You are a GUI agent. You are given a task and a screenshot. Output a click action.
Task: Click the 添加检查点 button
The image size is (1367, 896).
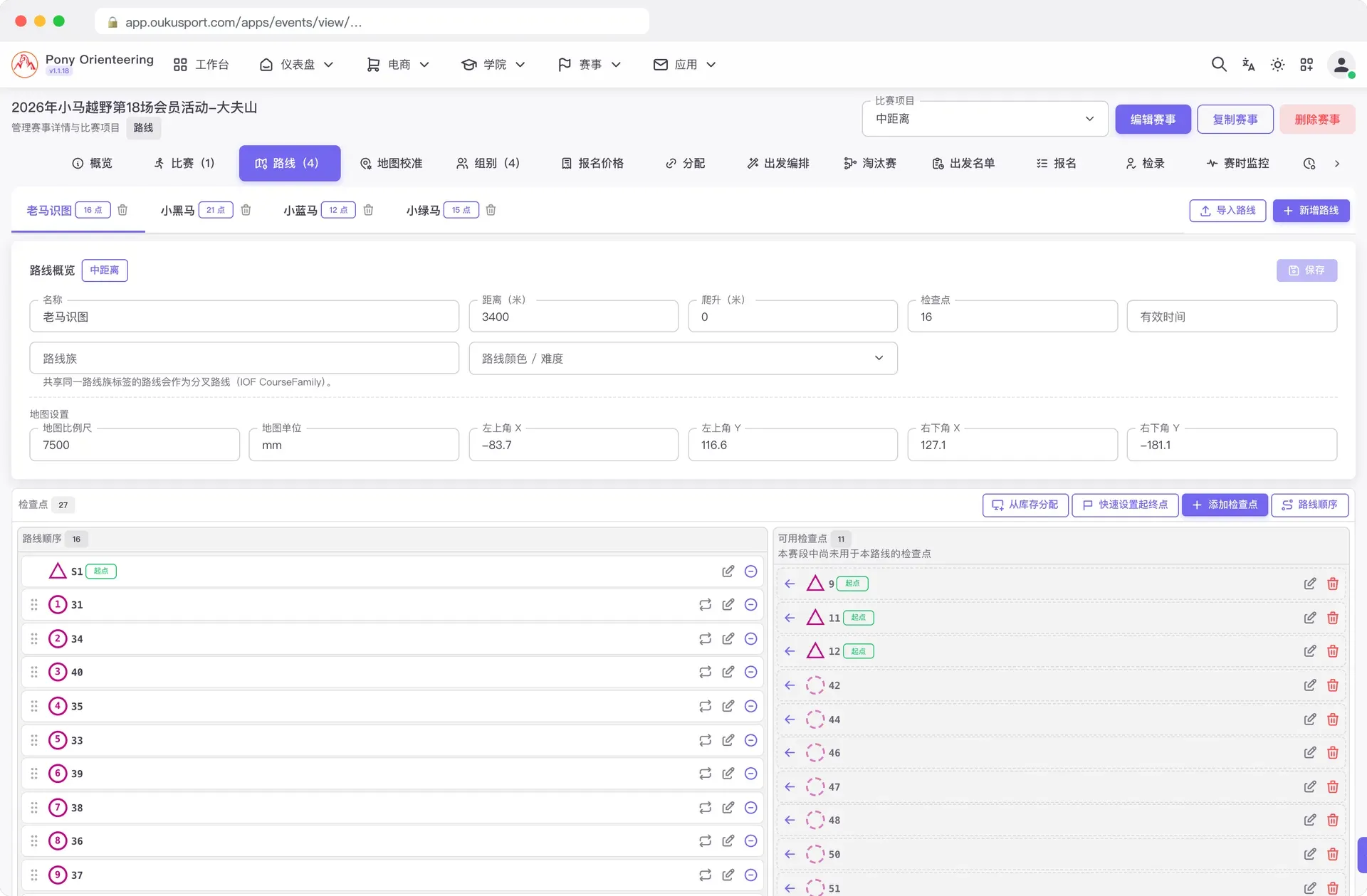1225,505
